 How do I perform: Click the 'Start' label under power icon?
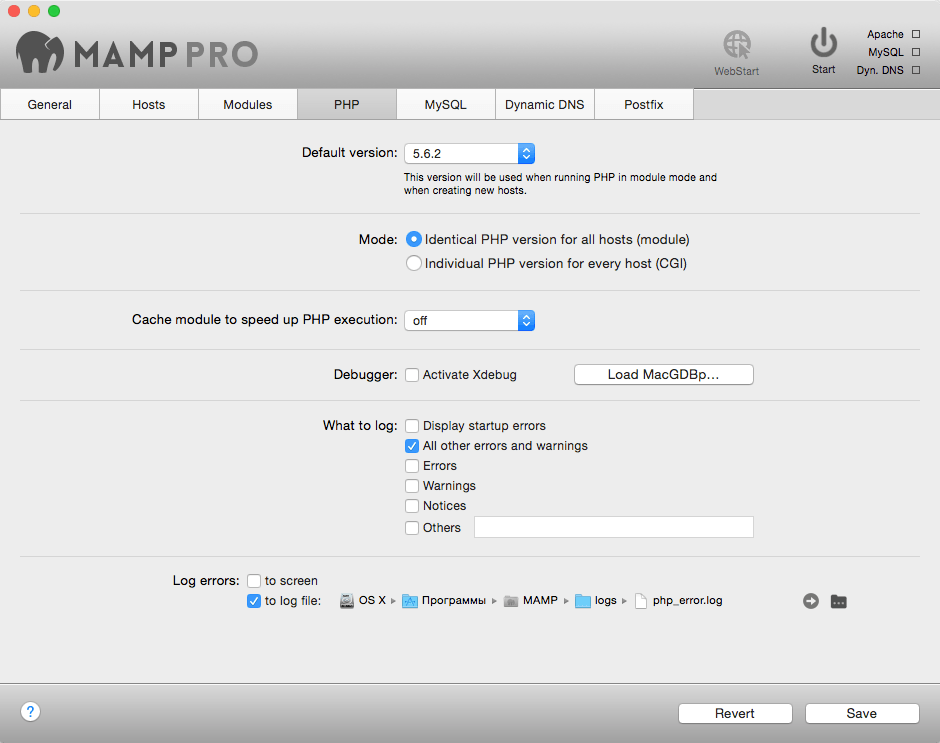coord(824,70)
